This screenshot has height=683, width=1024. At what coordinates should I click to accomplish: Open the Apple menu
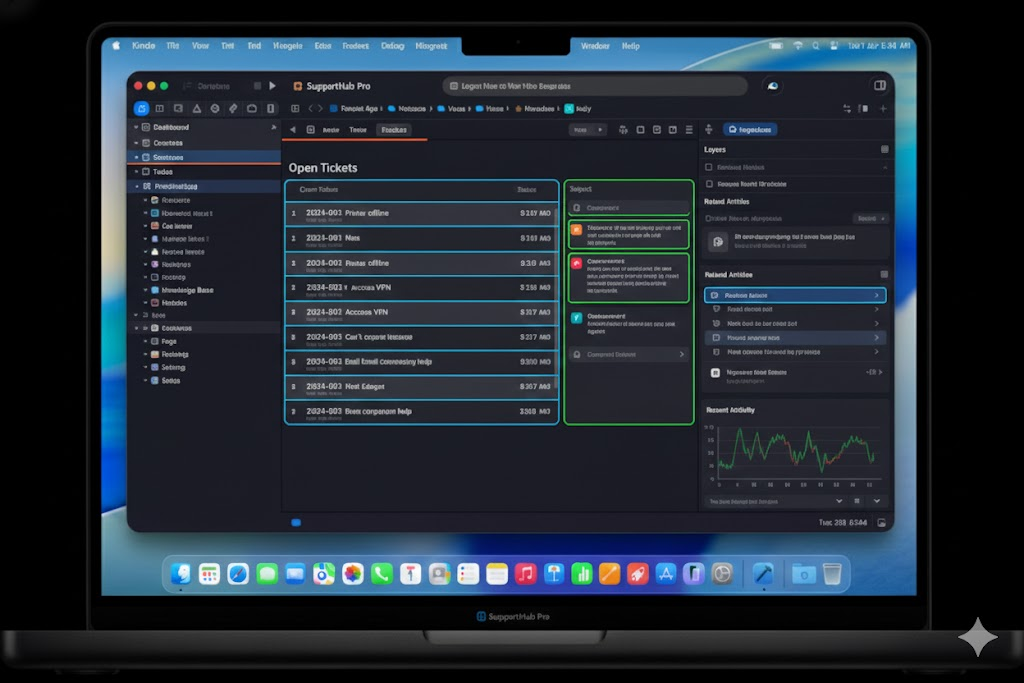116,46
